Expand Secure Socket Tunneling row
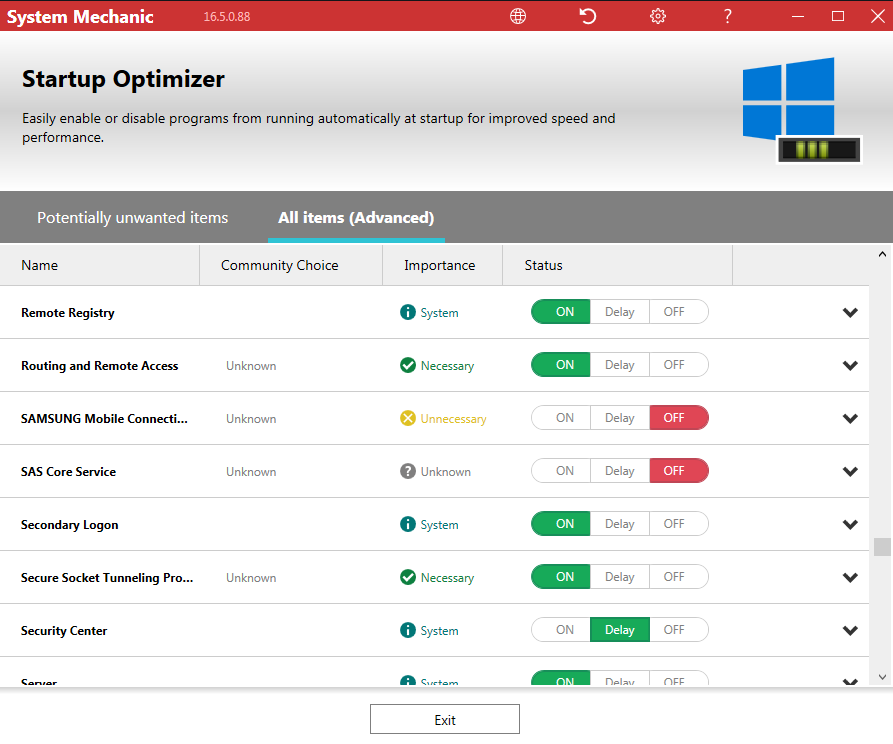Image resolution: width=893 pixels, height=744 pixels. (850, 577)
